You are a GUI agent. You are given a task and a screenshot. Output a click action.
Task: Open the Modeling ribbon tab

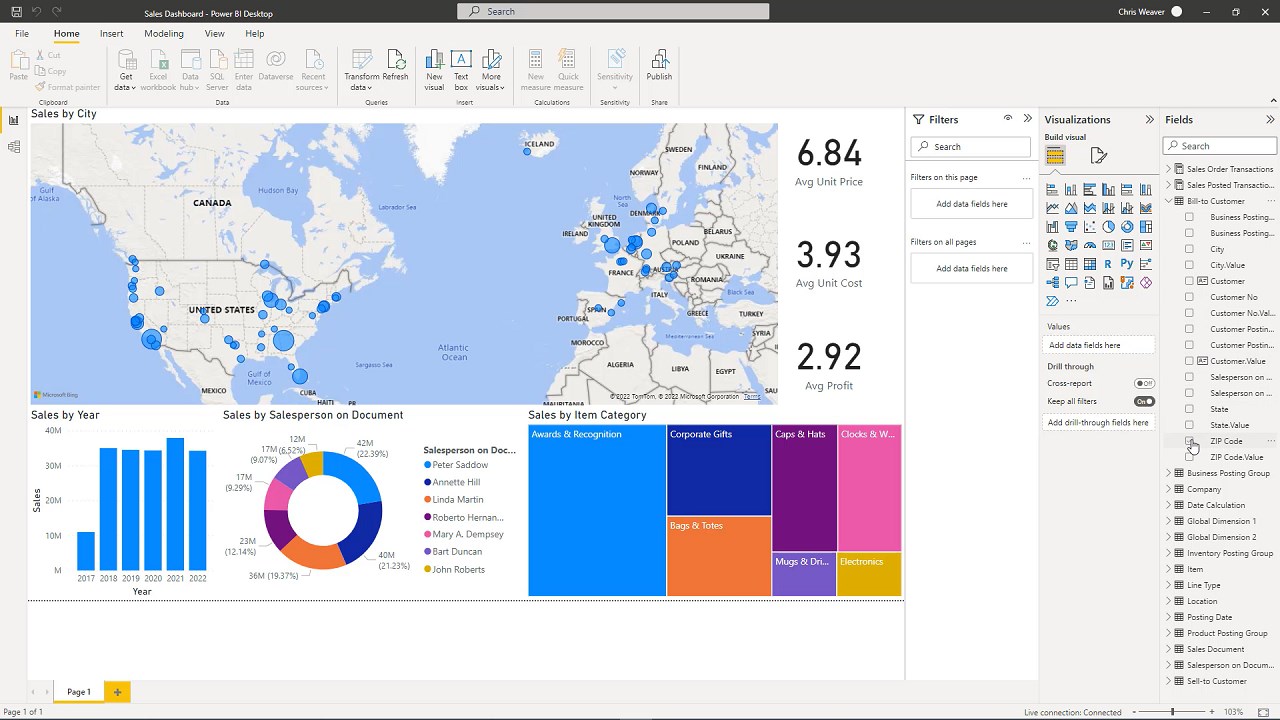(x=163, y=34)
